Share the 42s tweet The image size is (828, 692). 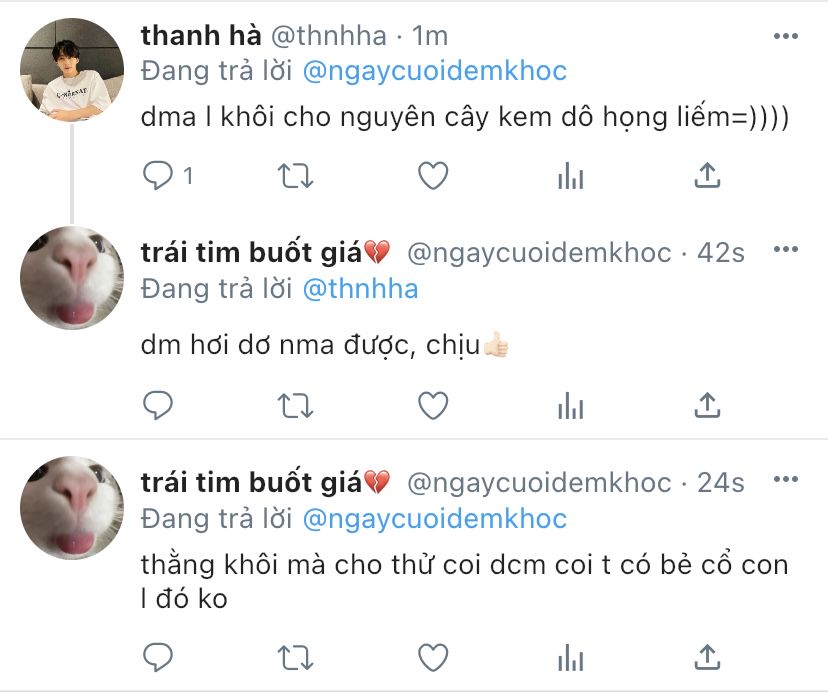coord(707,405)
